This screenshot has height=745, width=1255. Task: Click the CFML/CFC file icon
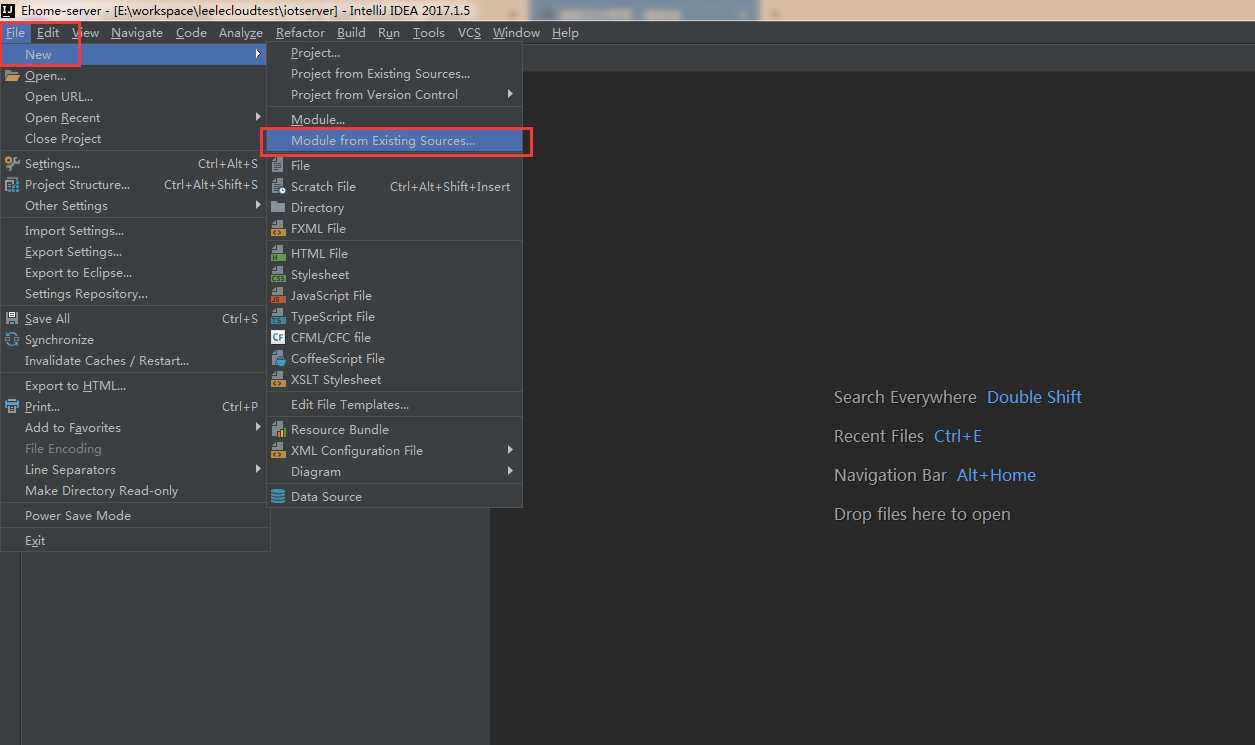278,337
